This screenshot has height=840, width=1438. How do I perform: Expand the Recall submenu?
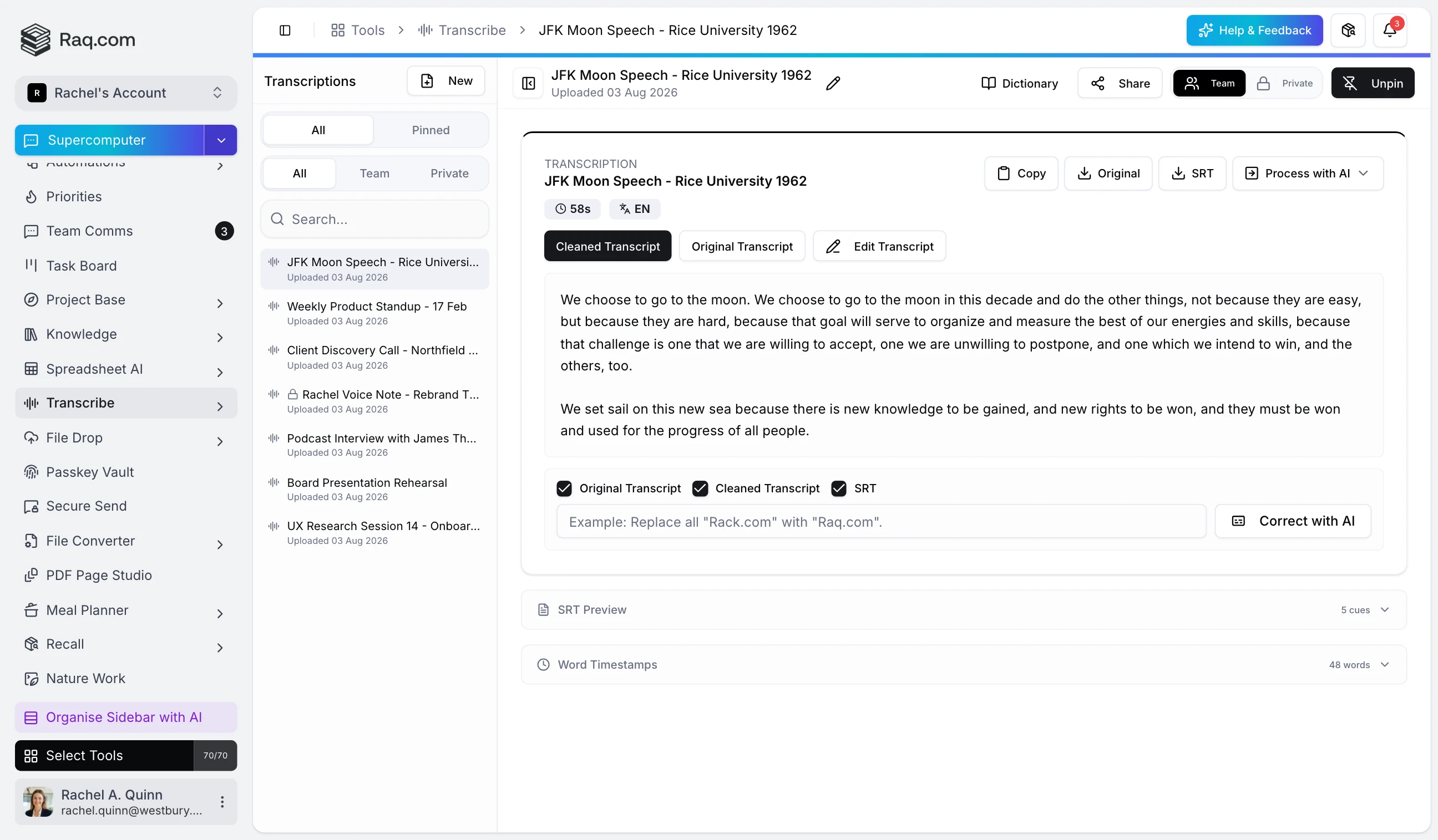click(220, 648)
